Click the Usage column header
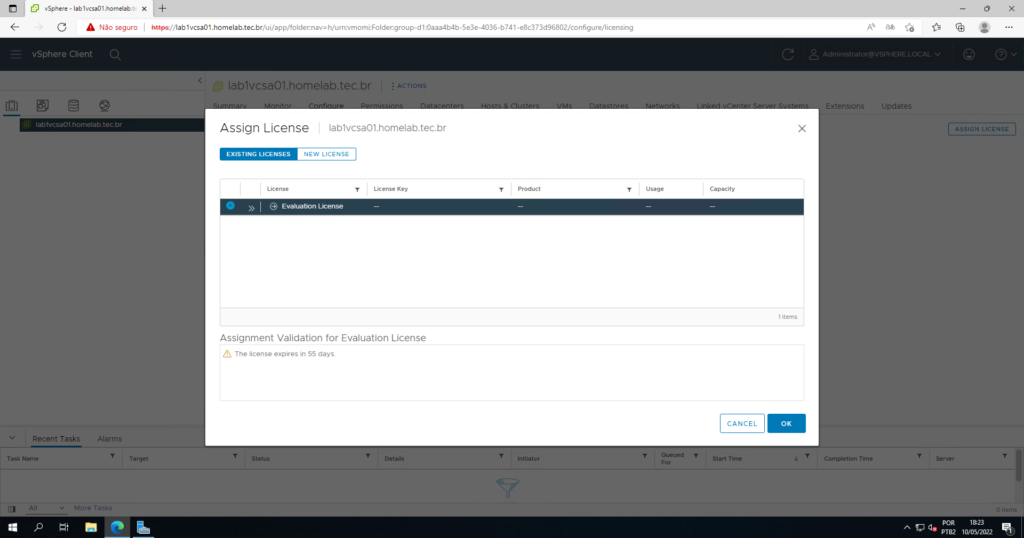This screenshot has width=1024, height=538. [654, 189]
